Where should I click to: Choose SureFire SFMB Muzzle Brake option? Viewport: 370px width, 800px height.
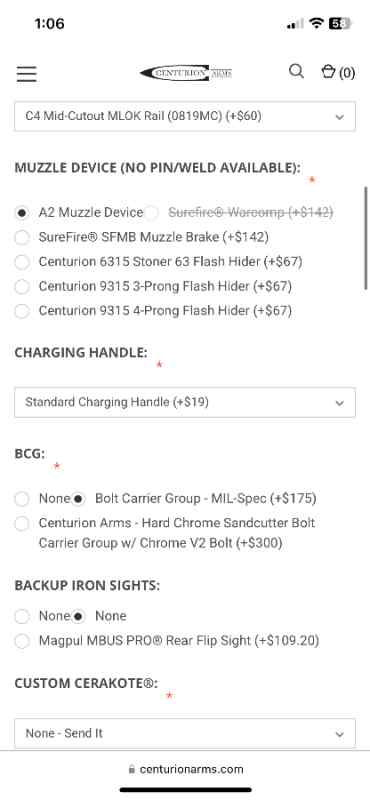(22, 237)
